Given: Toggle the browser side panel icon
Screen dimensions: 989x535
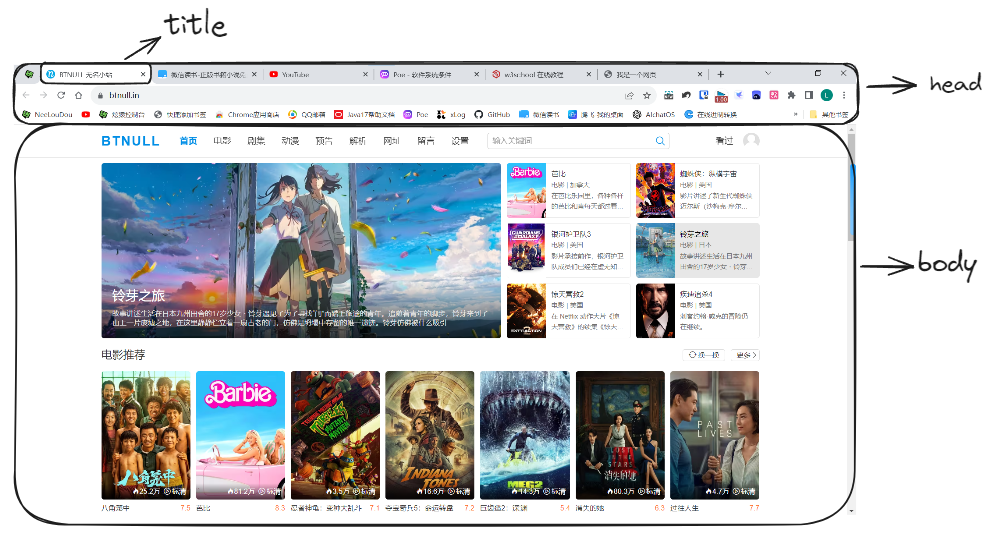Looking at the screenshot, I should 809,95.
